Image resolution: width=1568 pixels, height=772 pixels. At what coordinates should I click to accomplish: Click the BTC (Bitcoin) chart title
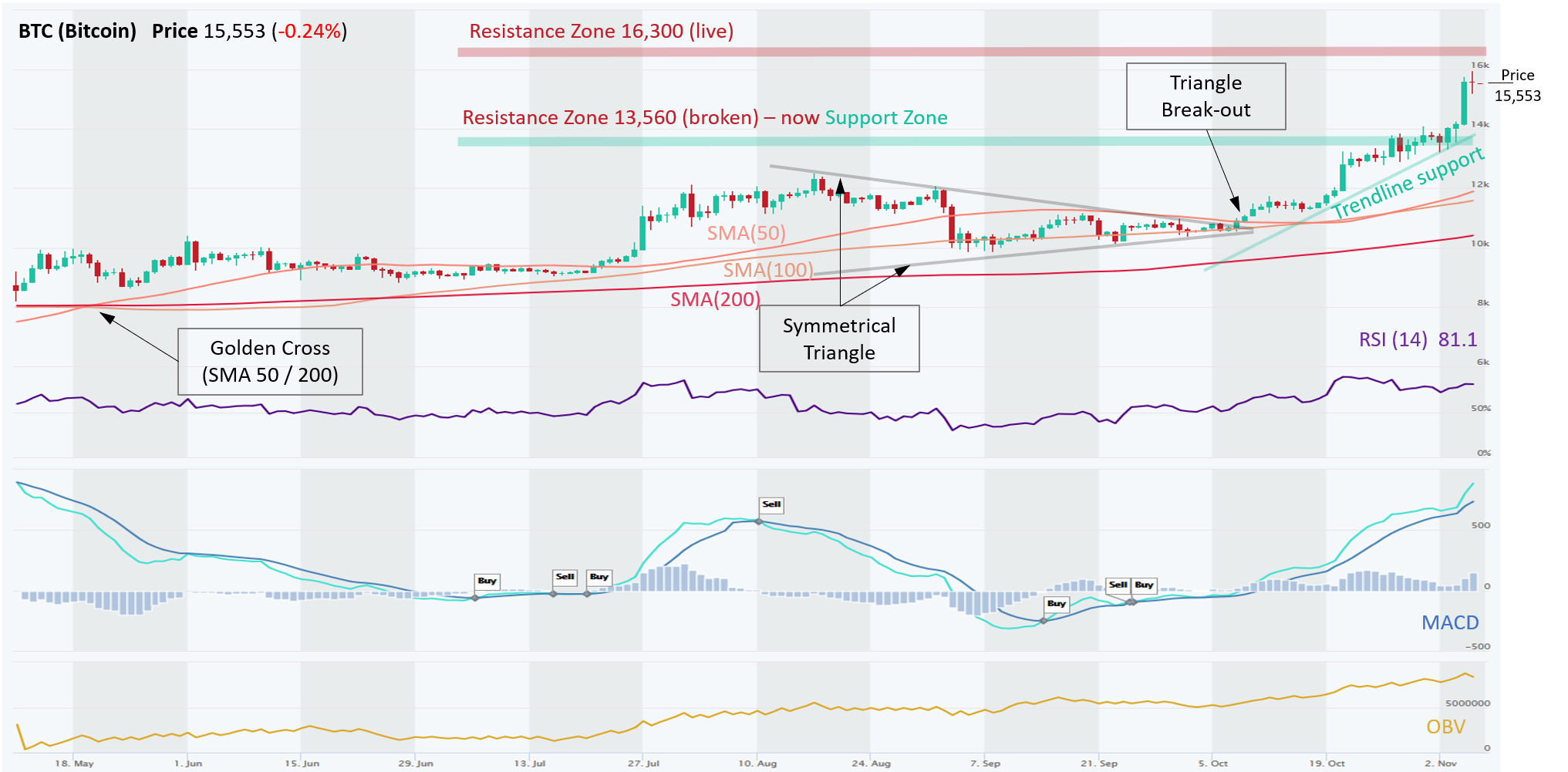click(x=77, y=31)
